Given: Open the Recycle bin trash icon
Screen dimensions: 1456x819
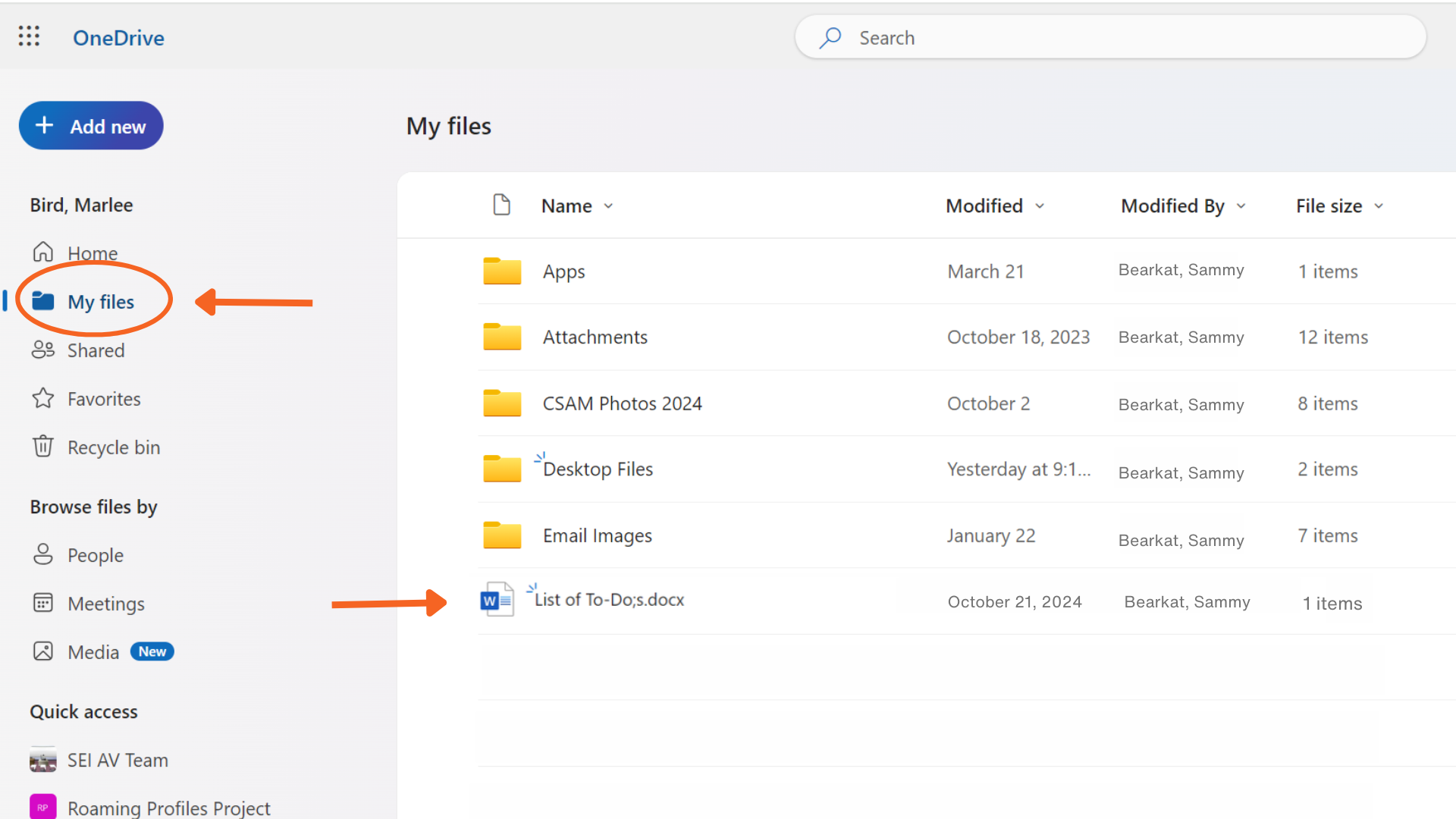Looking at the screenshot, I should tap(43, 447).
